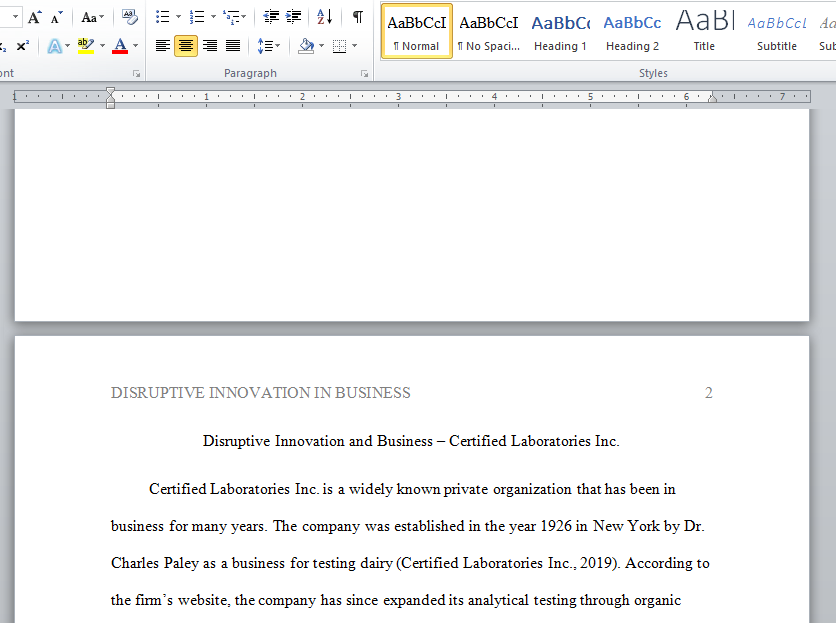Expand the Text Effects dropdown arrow
This screenshot has width=836, height=623.
pyautogui.click(x=68, y=46)
